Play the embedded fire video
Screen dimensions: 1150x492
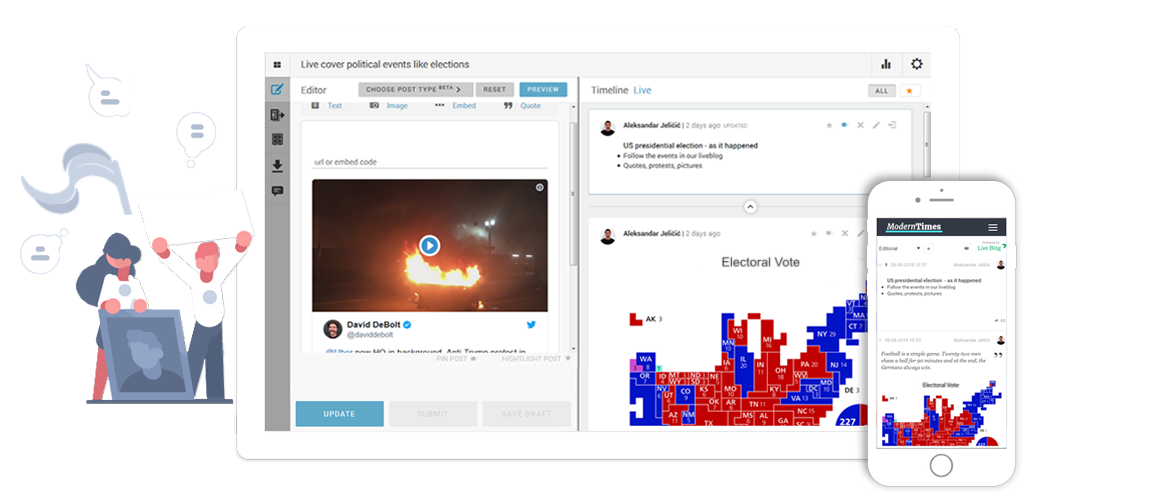click(430, 245)
